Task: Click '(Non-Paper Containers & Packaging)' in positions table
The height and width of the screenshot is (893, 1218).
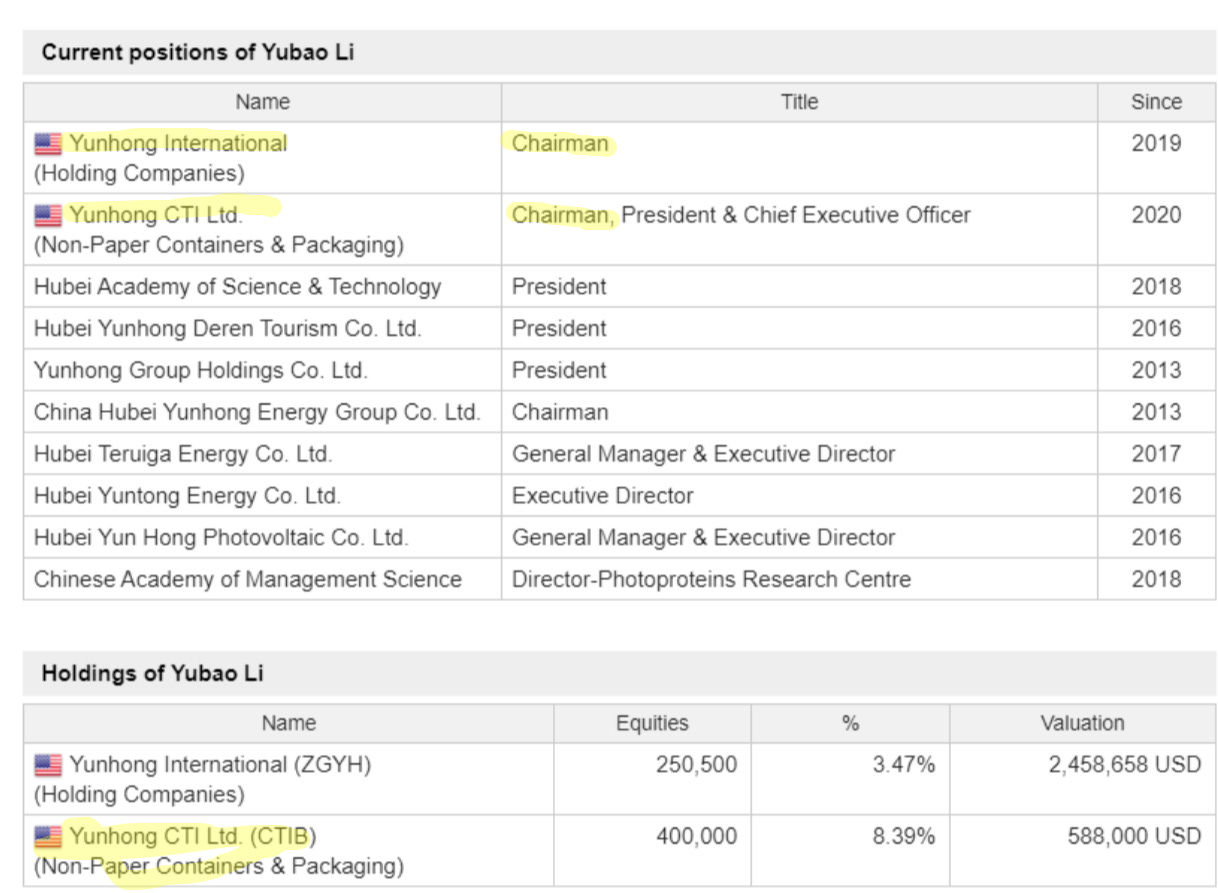Action: point(219,245)
